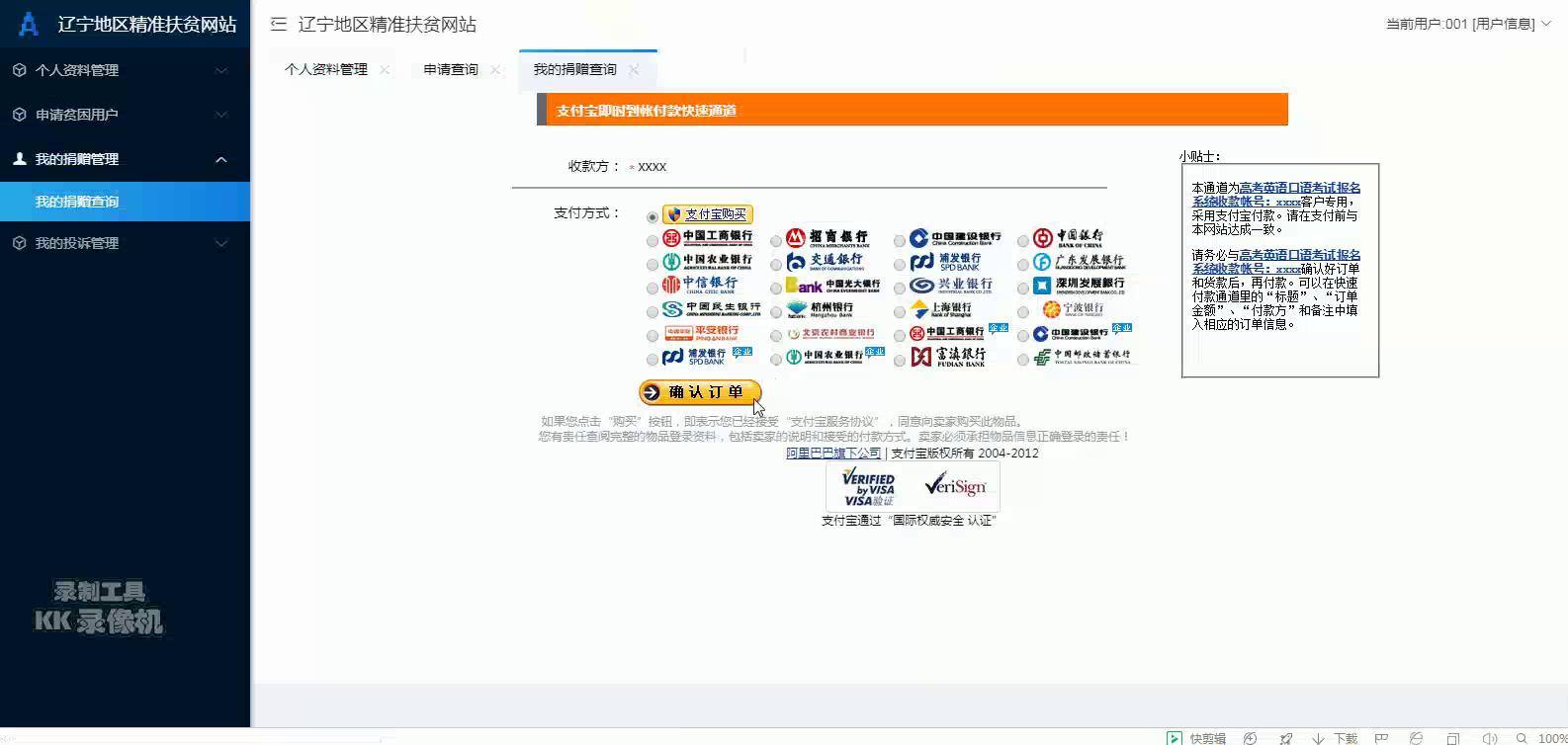Select the radio button for 浦发银行 企业
The image size is (1568, 745).
point(652,360)
